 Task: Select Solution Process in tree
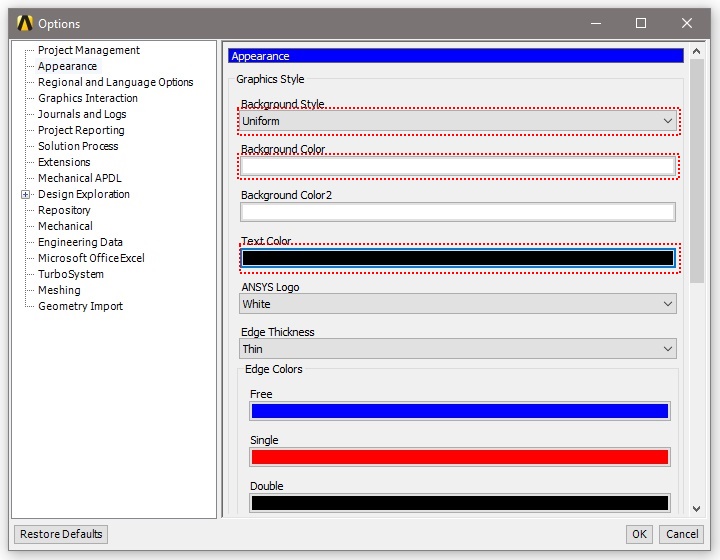coord(78,146)
